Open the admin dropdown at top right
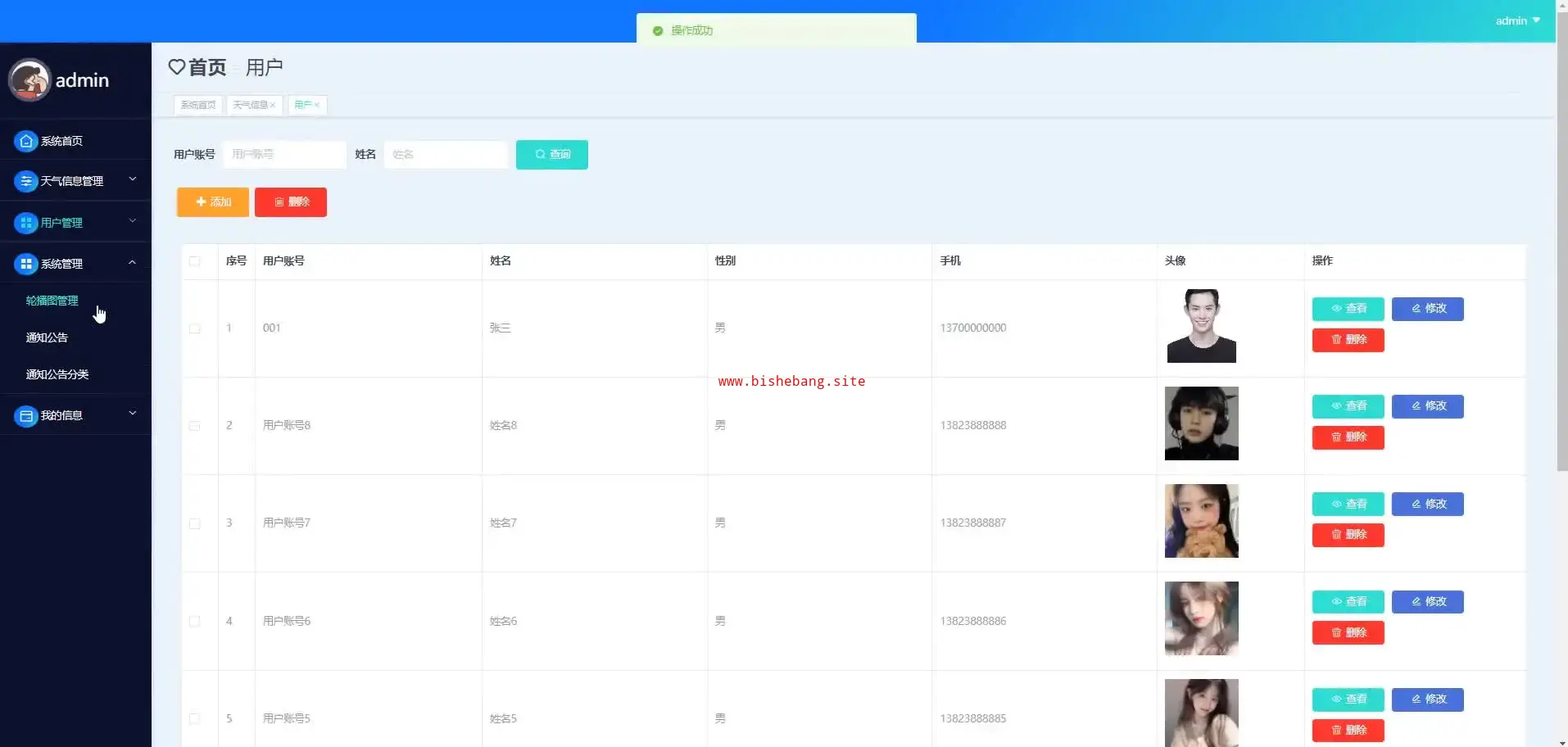Screen dimensions: 1568x747 (x=1517, y=20)
